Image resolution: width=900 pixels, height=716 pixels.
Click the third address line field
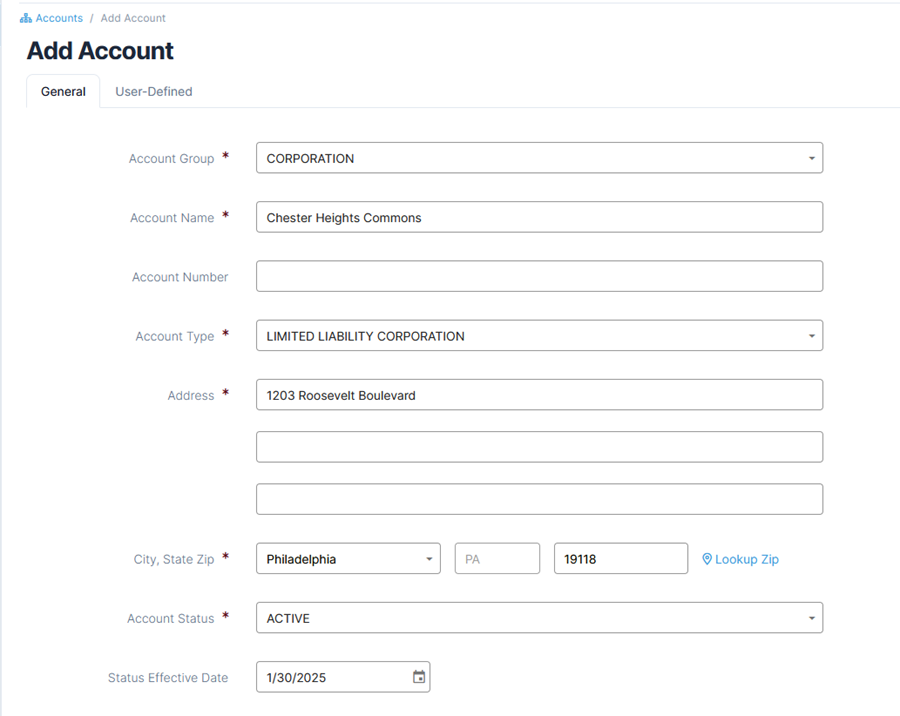click(540, 499)
